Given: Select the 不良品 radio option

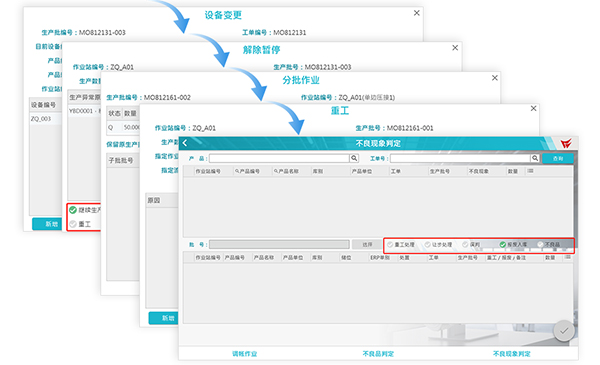Looking at the screenshot, I should point(548,244).
